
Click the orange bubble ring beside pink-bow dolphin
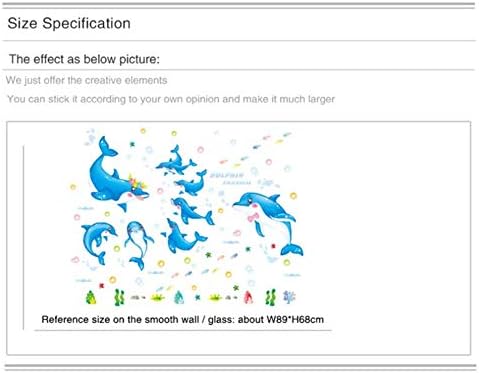point(293,195)
